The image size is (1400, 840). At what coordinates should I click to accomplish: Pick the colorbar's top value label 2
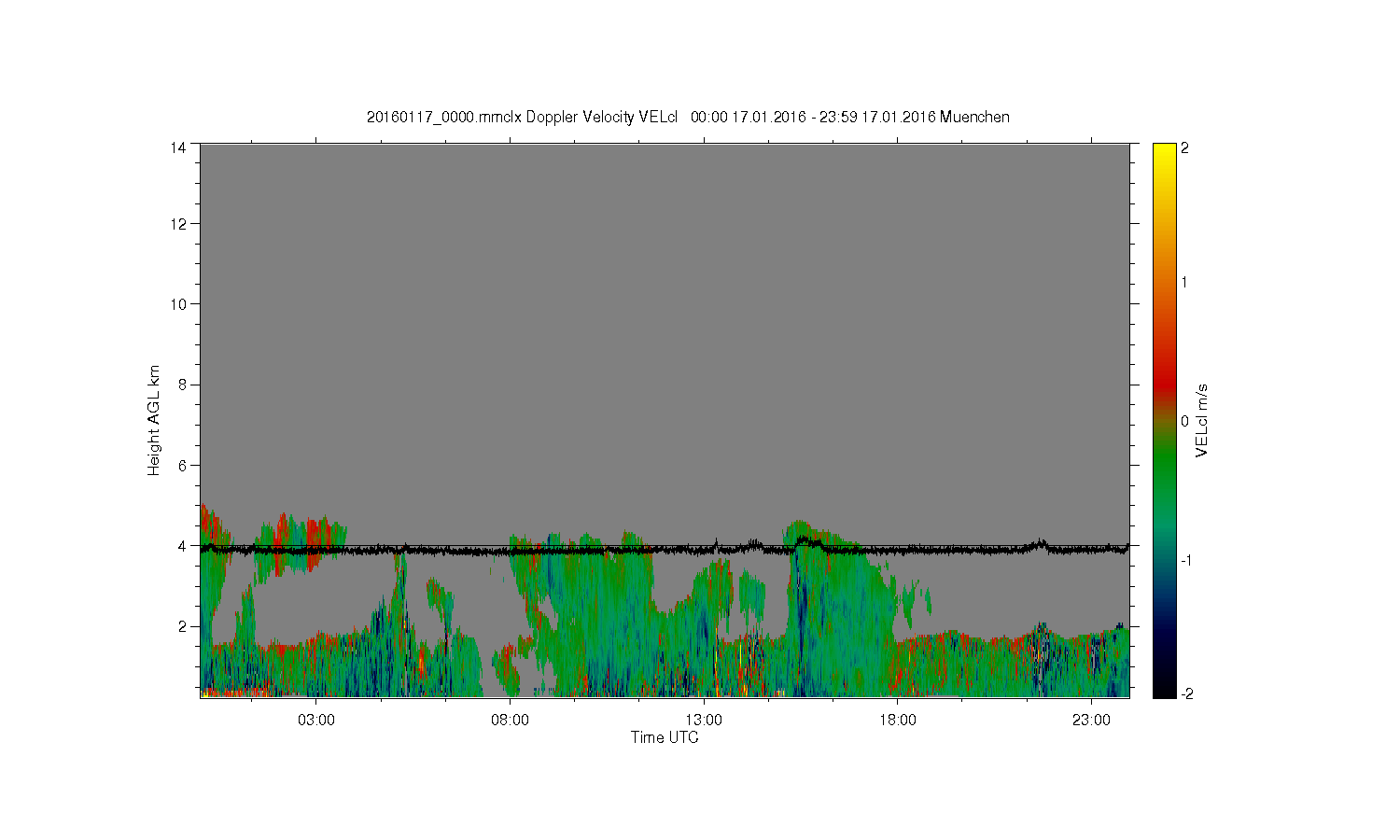pos(1184,148)
